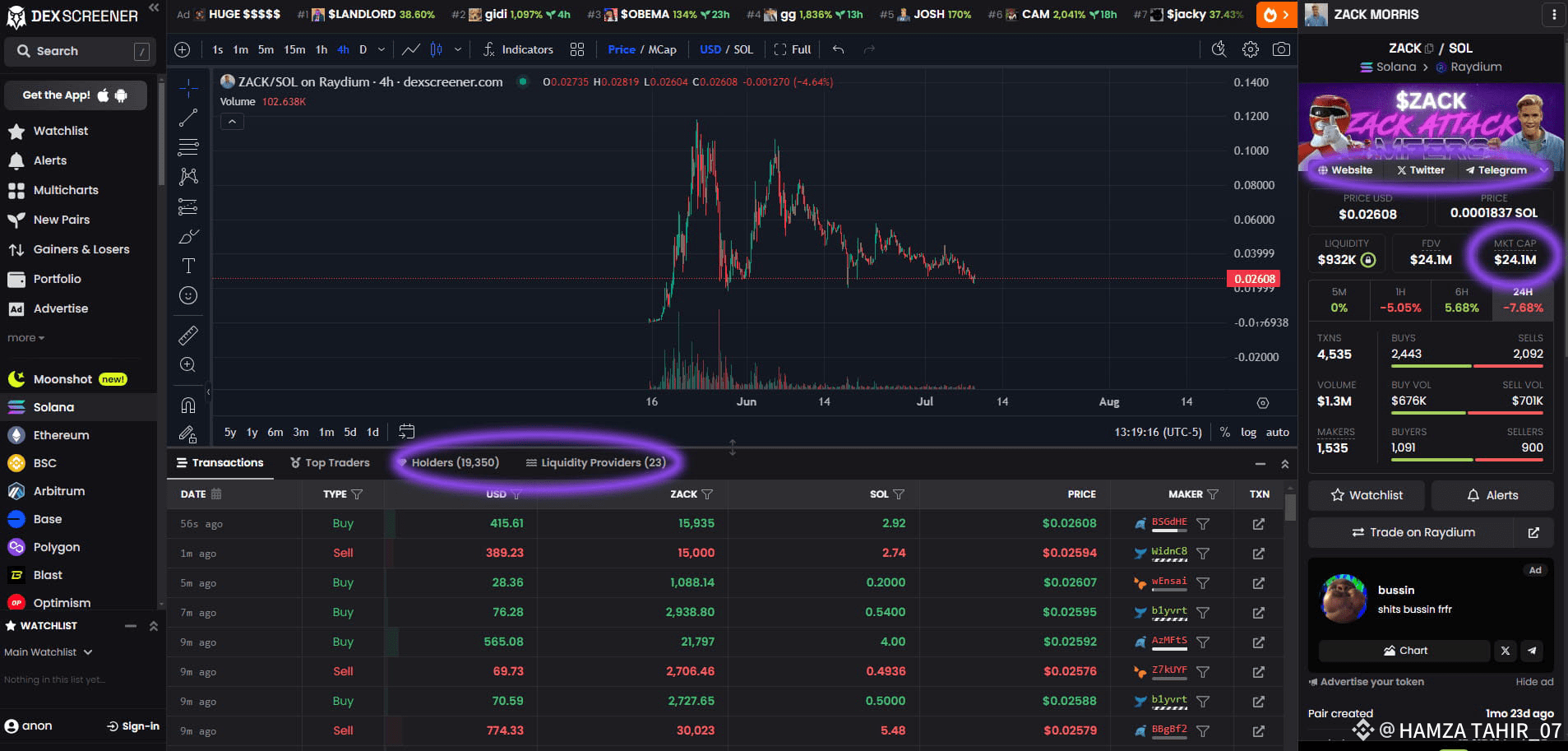Open the chart layout grid selector
The width and height of the screenshot is (1568, 751).
577,49
